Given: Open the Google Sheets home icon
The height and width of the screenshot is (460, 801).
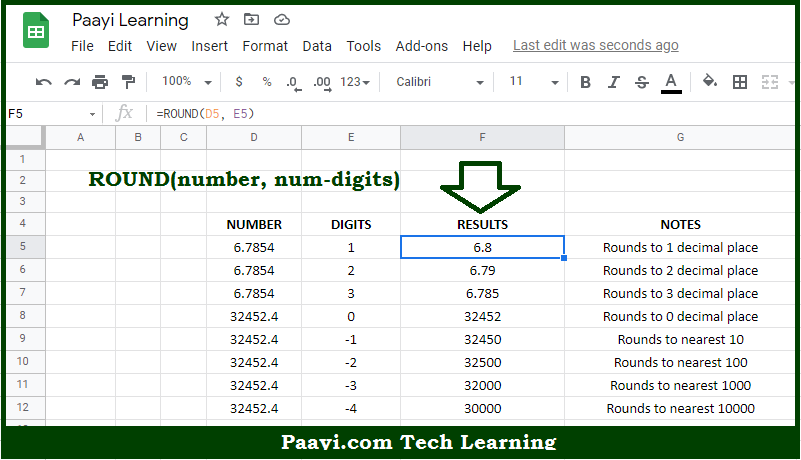Looking at the screenshot, I should (x=36, y=31).
